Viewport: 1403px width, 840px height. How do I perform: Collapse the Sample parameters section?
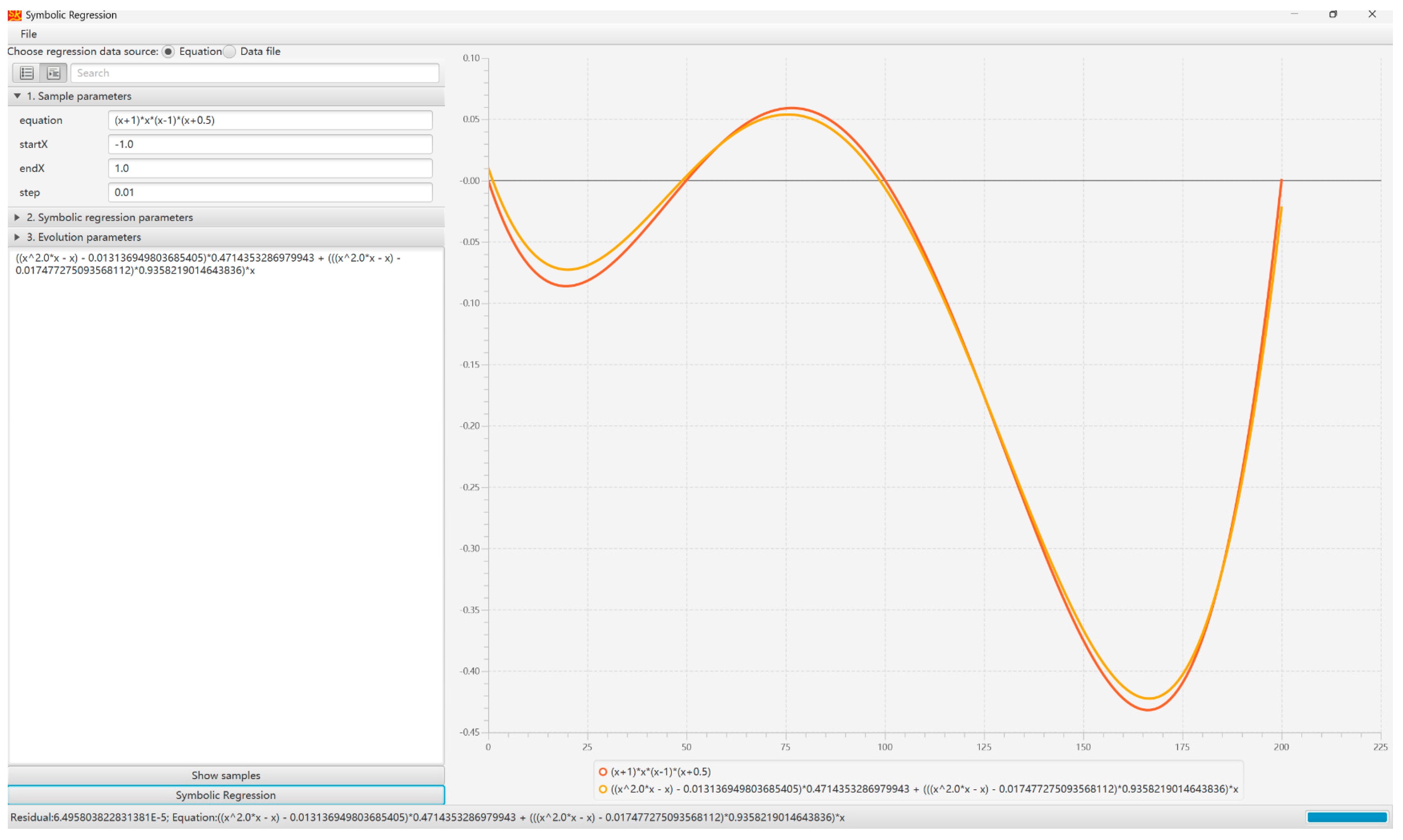(18, 96)
